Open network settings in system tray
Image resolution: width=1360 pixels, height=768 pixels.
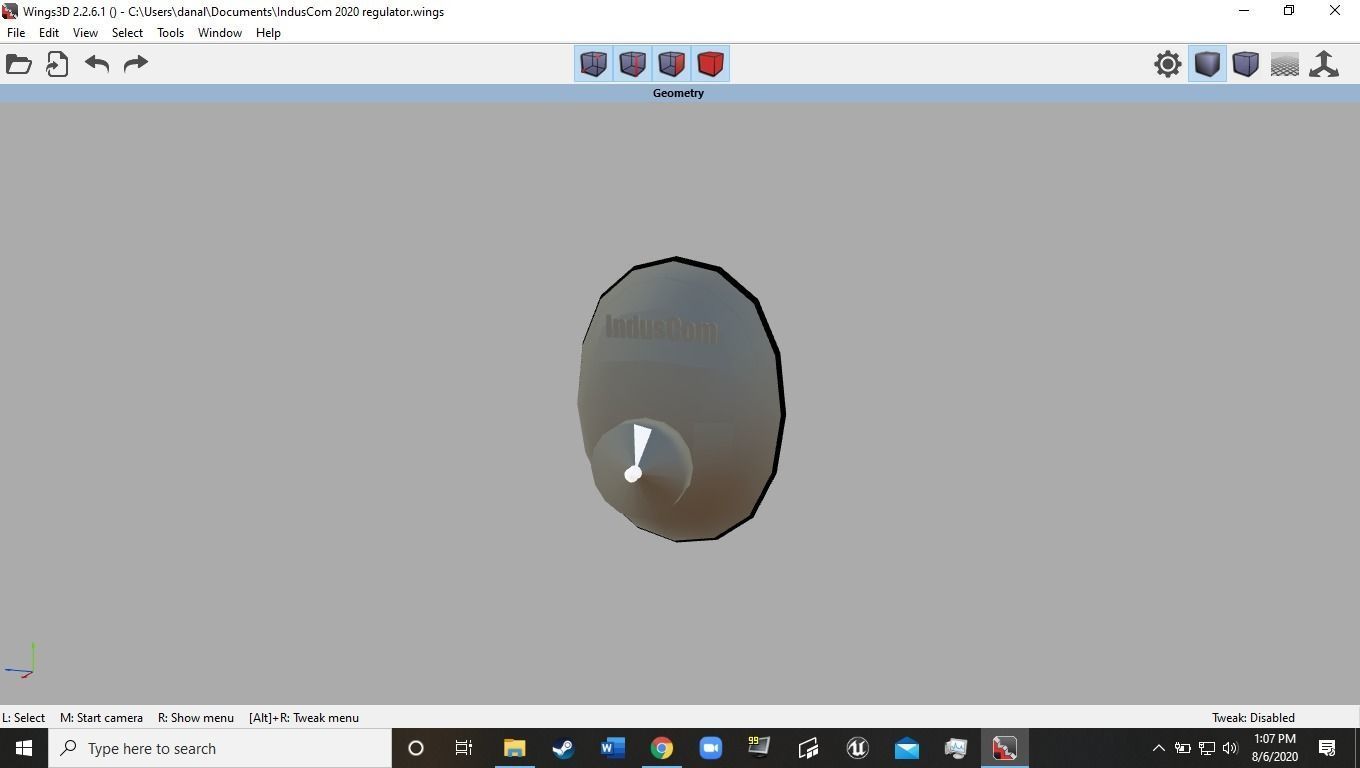pyautogui.click(x=1206, y=748)
